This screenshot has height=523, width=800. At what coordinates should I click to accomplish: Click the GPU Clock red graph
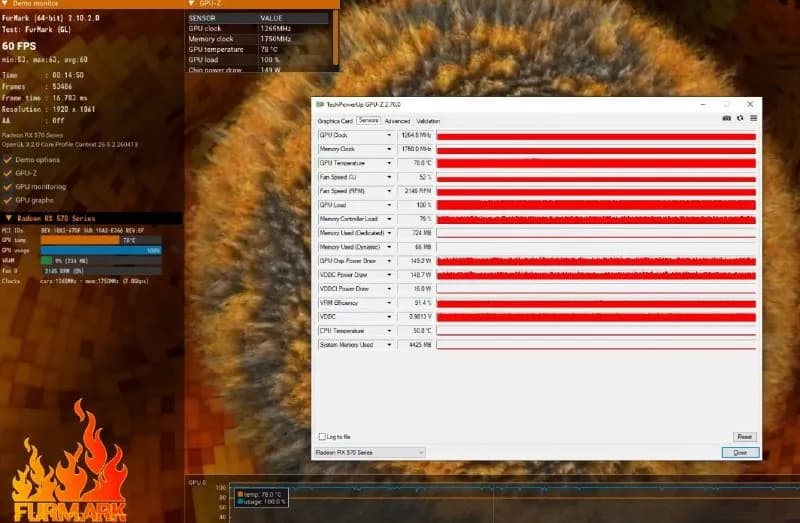596,136
